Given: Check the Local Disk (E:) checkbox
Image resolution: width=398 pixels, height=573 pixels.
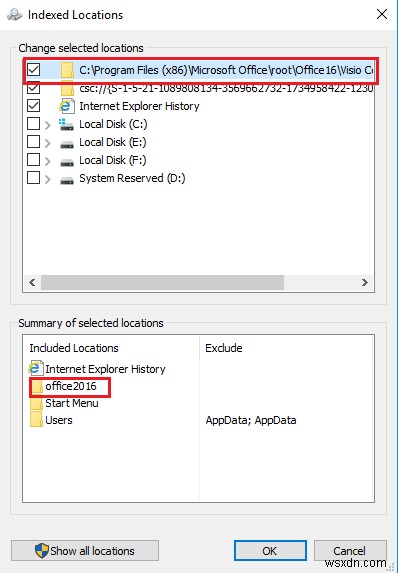Looking at the screenshot, I should [34, 142].
